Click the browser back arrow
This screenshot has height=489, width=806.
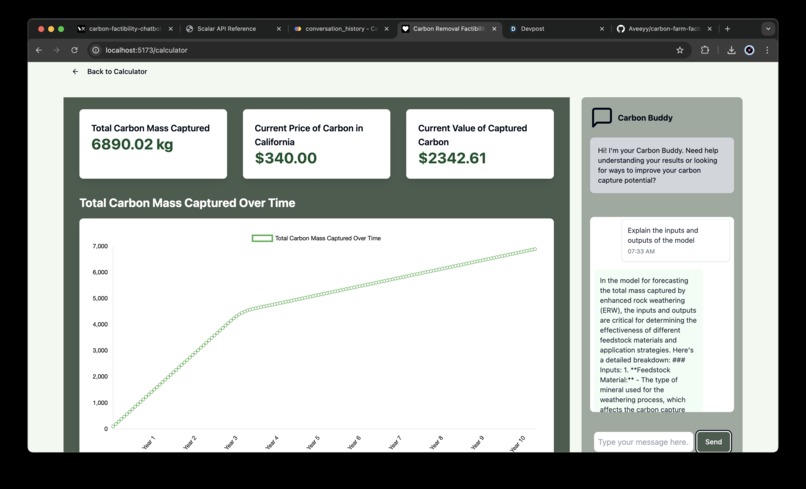pos(39,50)
